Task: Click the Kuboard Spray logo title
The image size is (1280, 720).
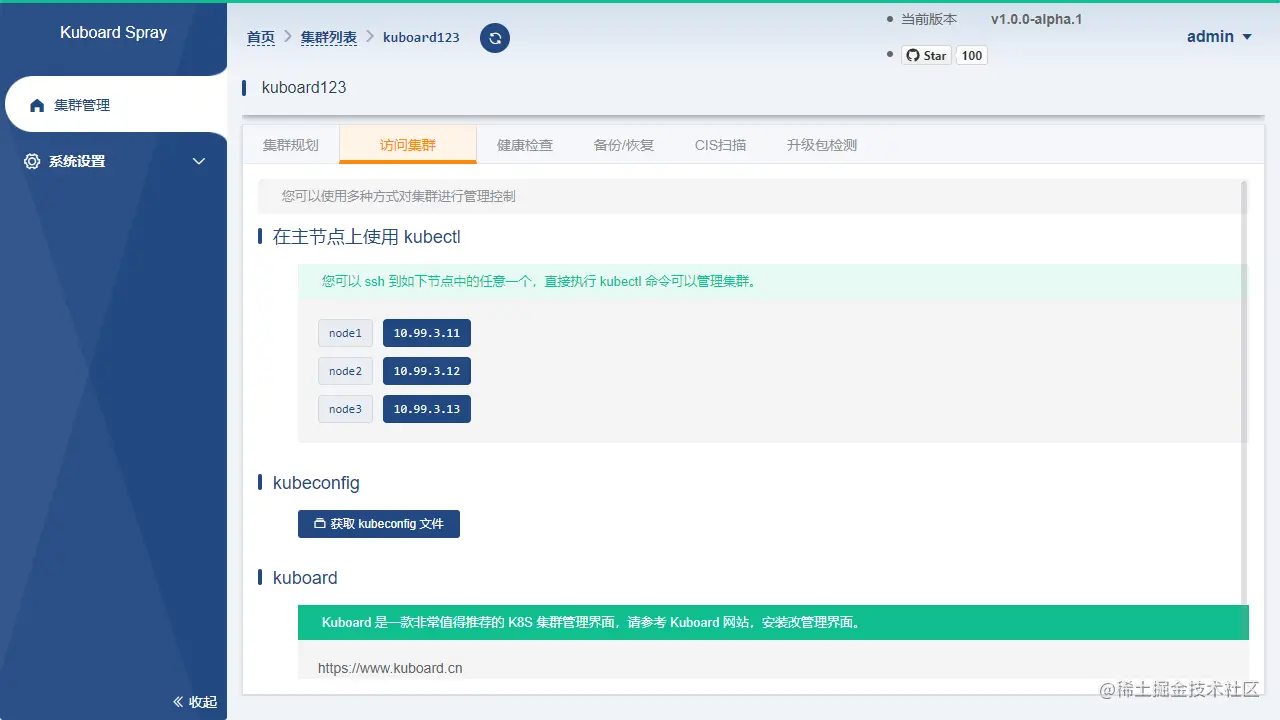Action: click(113, 32)
